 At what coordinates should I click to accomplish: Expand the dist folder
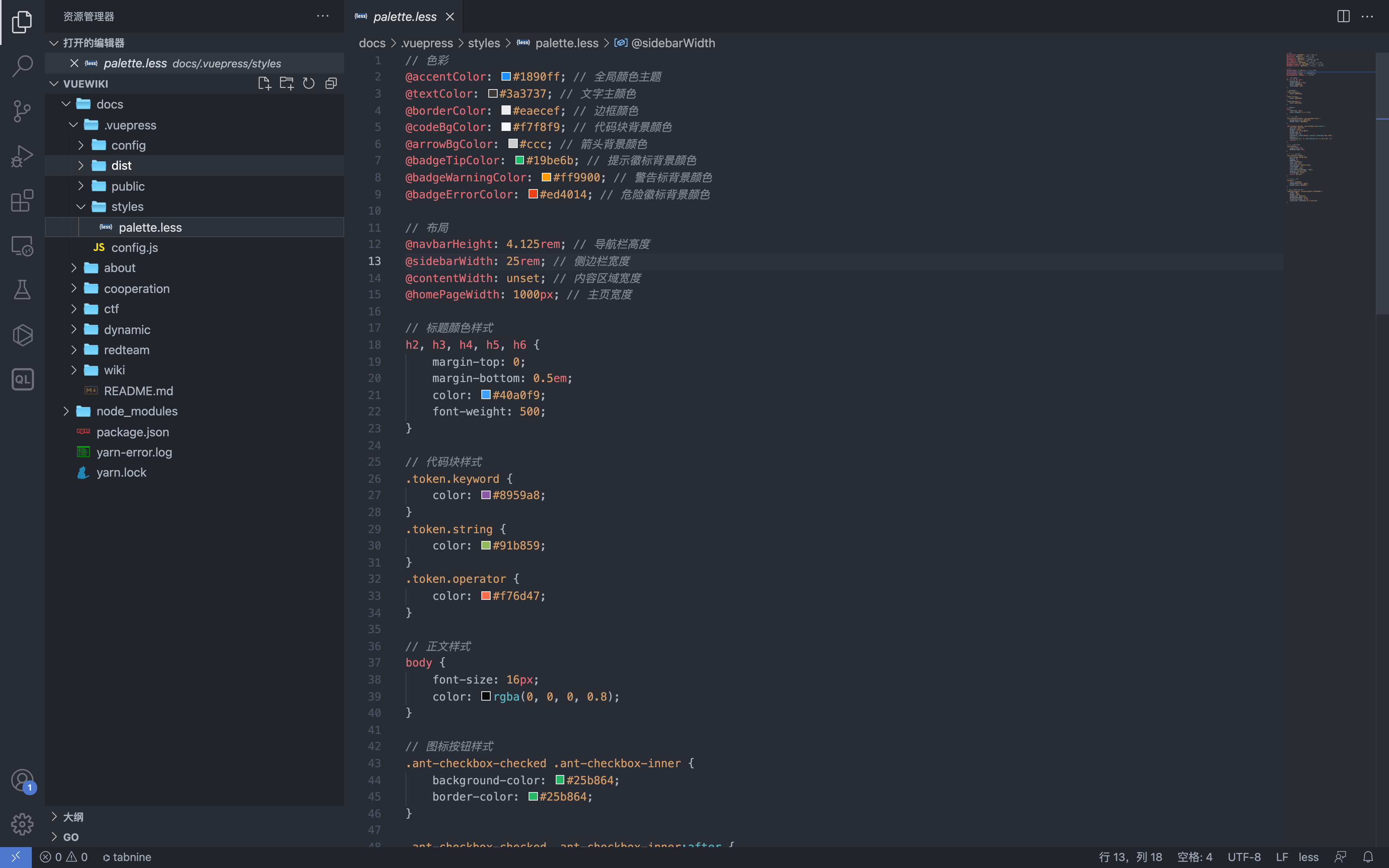click(x=121, y=165)
